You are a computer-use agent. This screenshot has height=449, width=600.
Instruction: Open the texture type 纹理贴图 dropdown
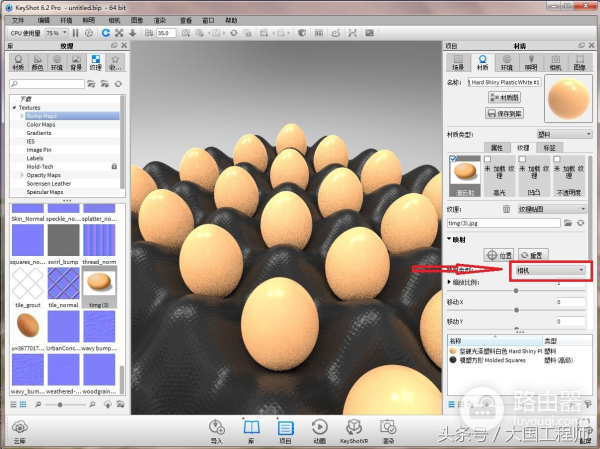[552, 209]
